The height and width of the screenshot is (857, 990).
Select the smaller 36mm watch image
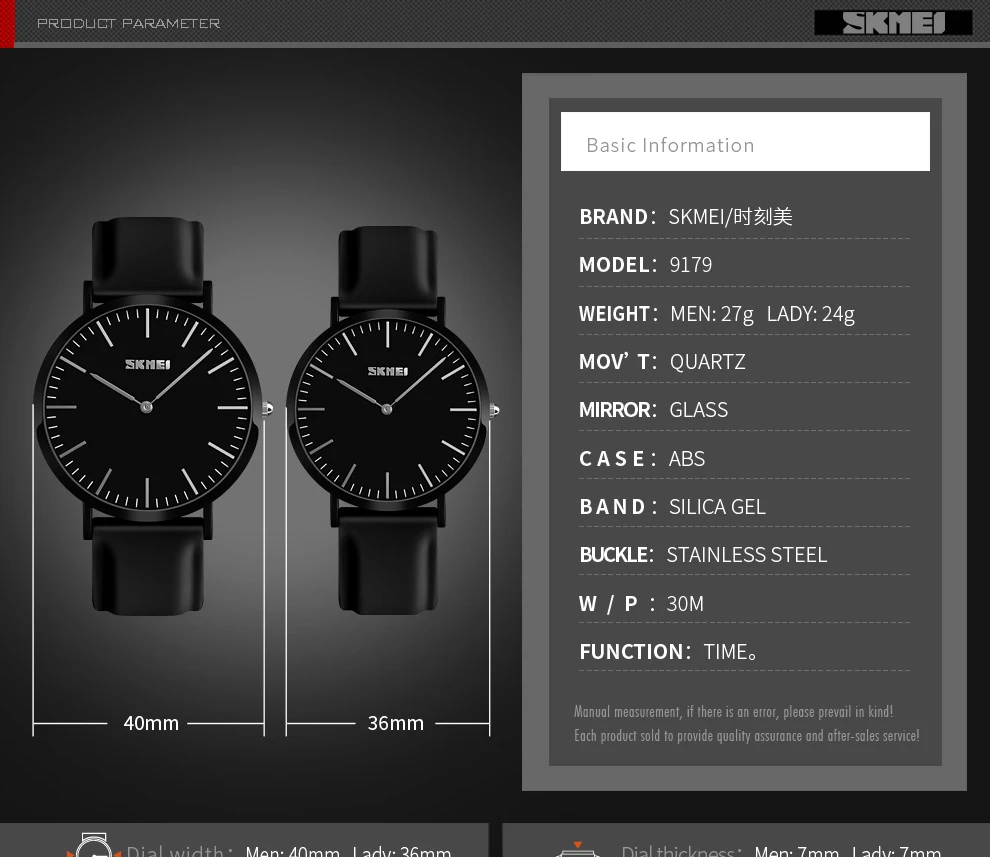[x=391, y=420]
